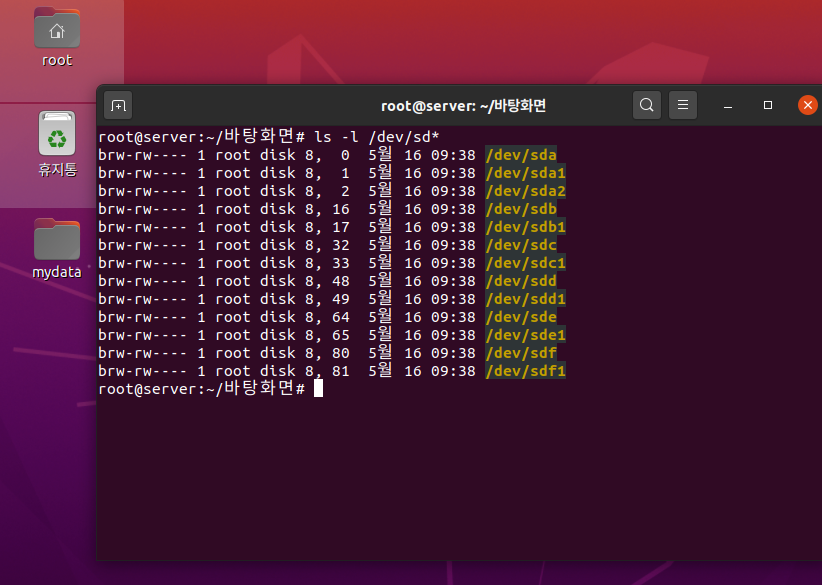Screen dimensions: 822x585
Task: Click the /dev/sdc entry
Action: [x=521, y=245]
